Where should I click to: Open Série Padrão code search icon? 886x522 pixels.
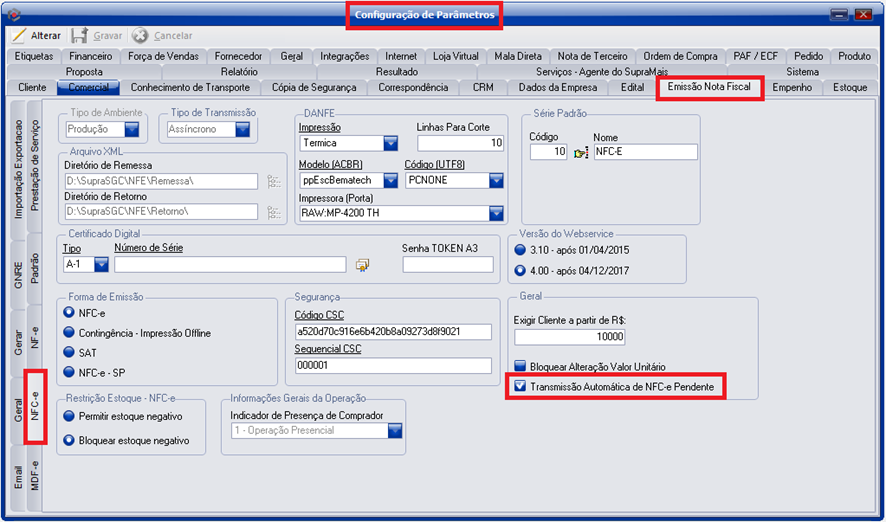580,152
